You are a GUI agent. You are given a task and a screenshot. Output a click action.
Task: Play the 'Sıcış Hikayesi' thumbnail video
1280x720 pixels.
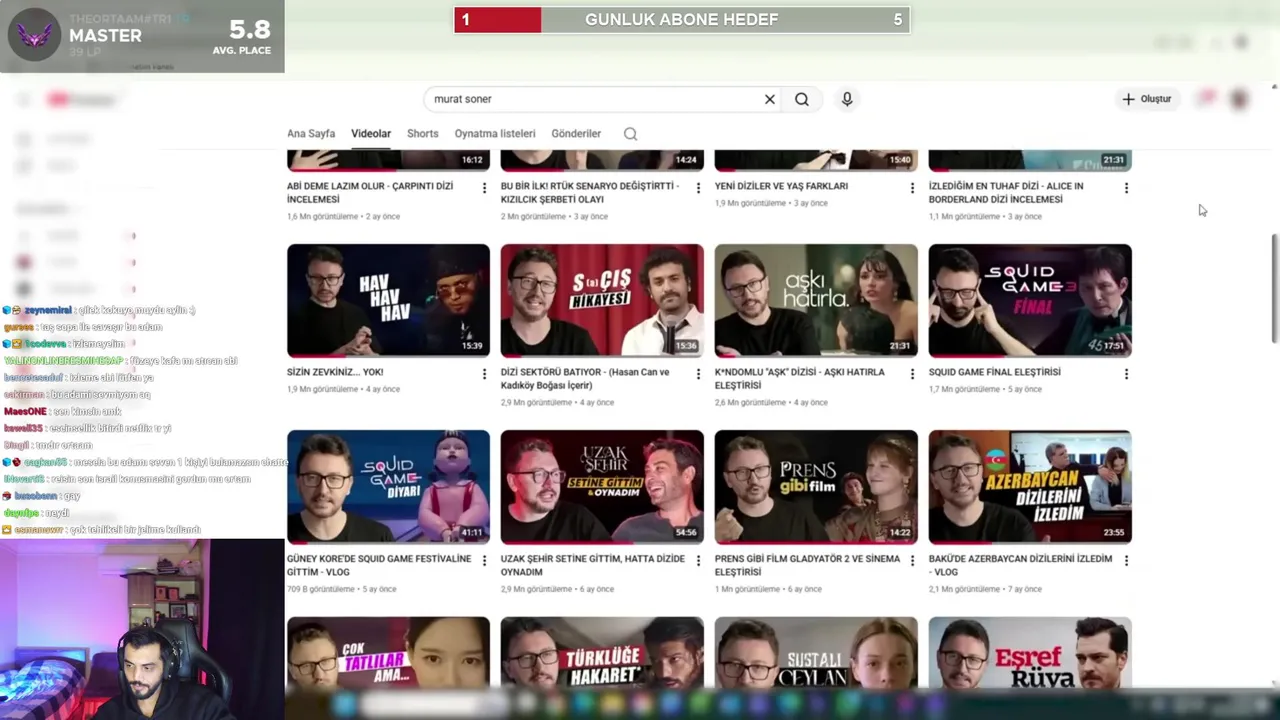pyautogui.click(x=602, y=300)
